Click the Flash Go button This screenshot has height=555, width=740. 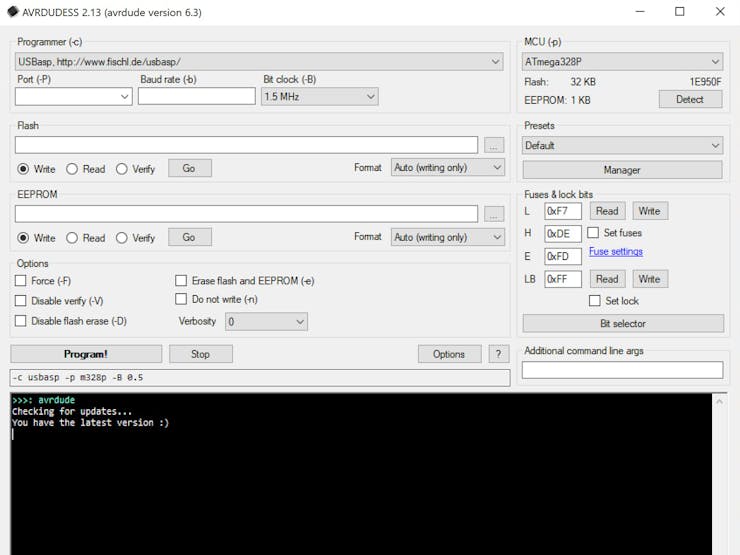(x=190, y=168)
